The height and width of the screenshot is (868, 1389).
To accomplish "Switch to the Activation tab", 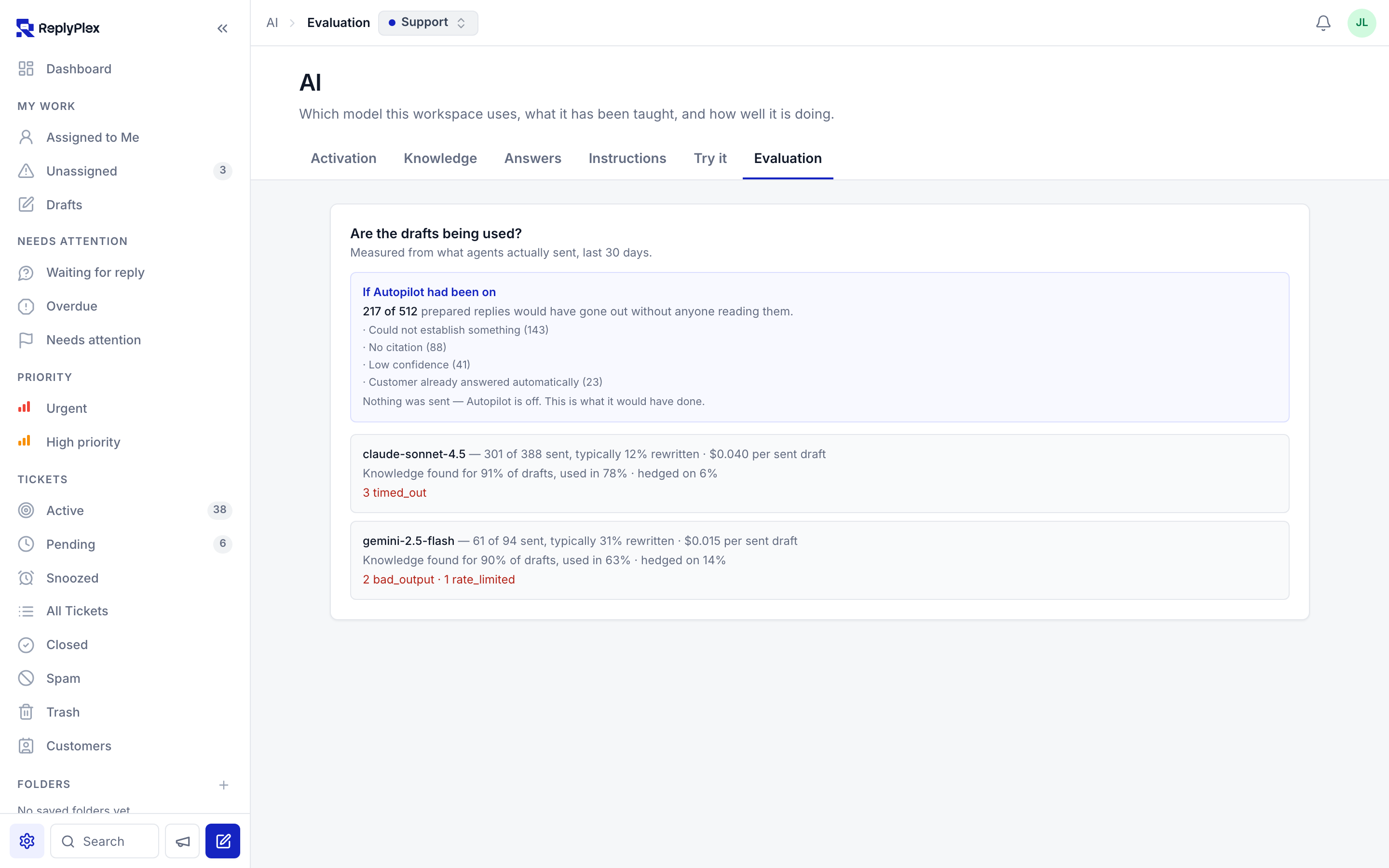I will click(x=343, y=159).
